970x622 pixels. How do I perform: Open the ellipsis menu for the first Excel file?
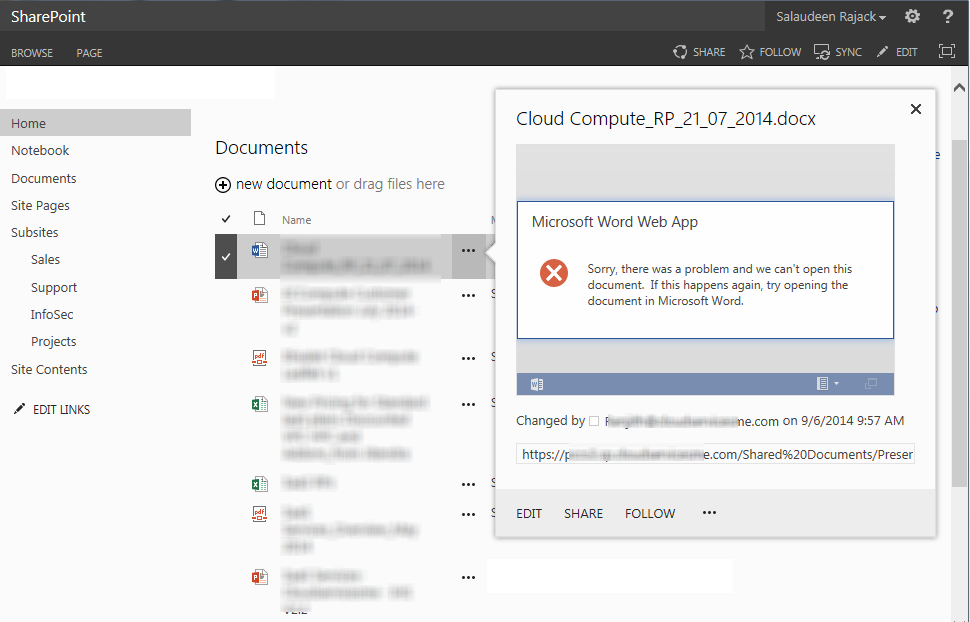coord(468,405)
